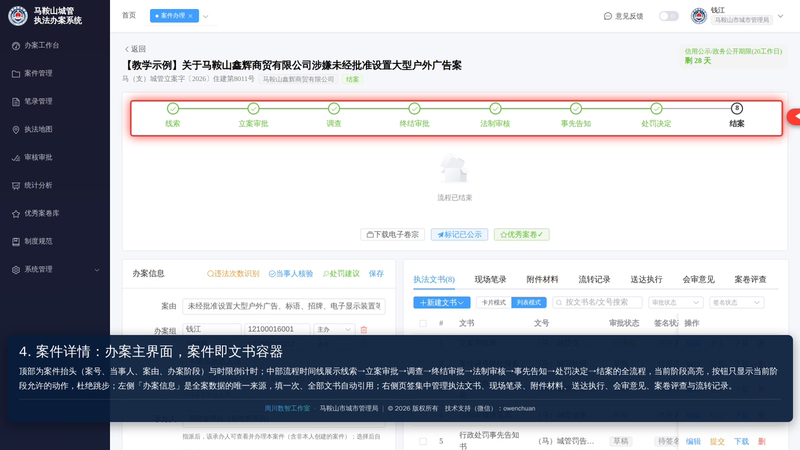Click the 意见反馈 chat bubble icon

[x=608, y=16]
